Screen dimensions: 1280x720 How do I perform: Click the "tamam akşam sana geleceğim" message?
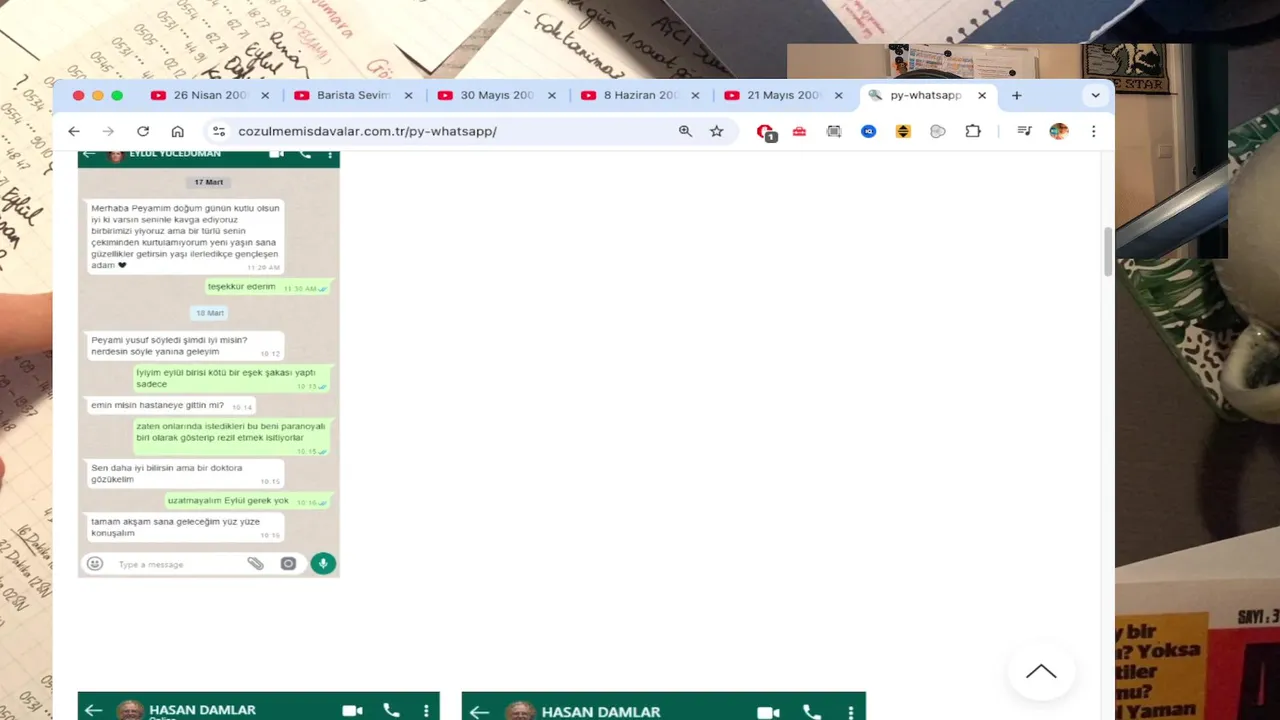185,528
